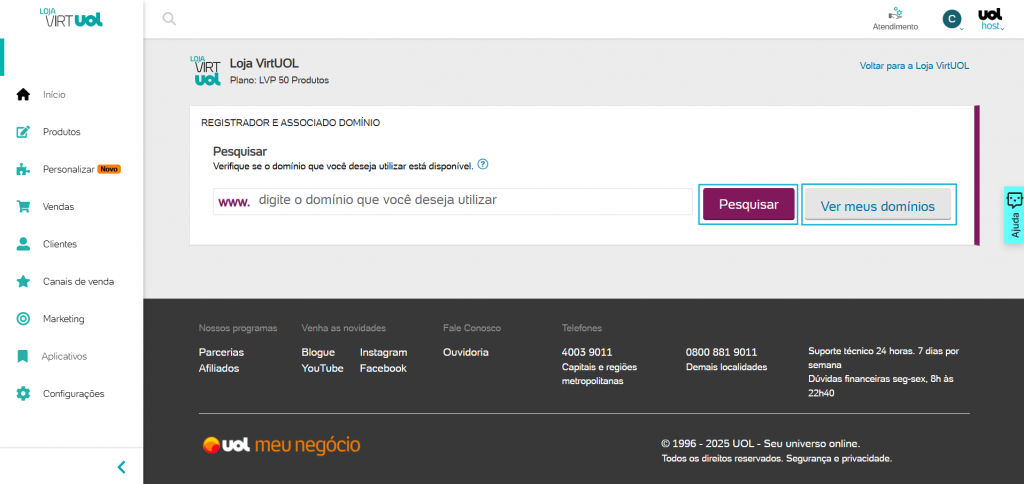Click the Loja VirtUOL store header logo

point(207,71)
